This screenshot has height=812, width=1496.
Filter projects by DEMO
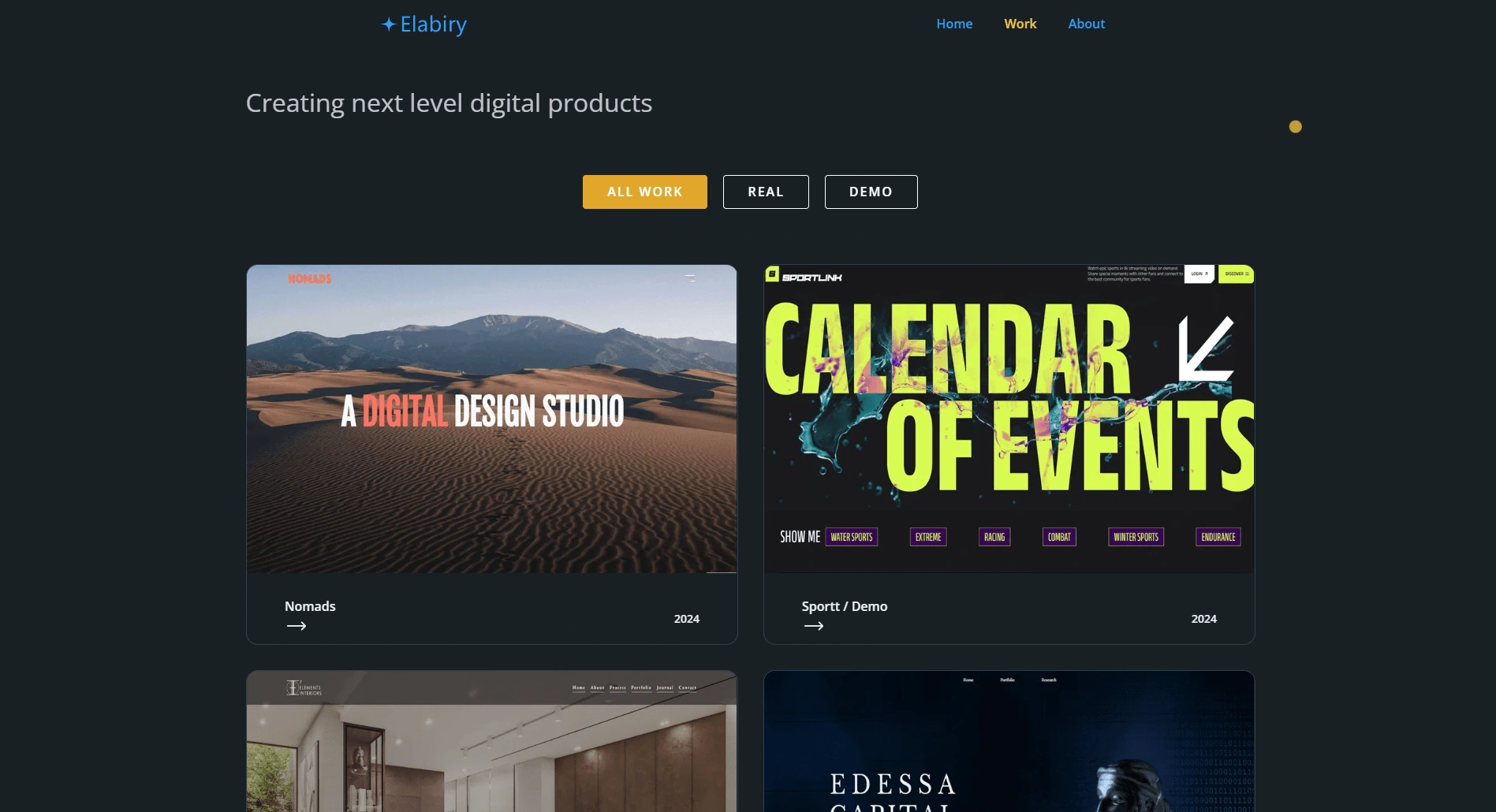(871, 192)
